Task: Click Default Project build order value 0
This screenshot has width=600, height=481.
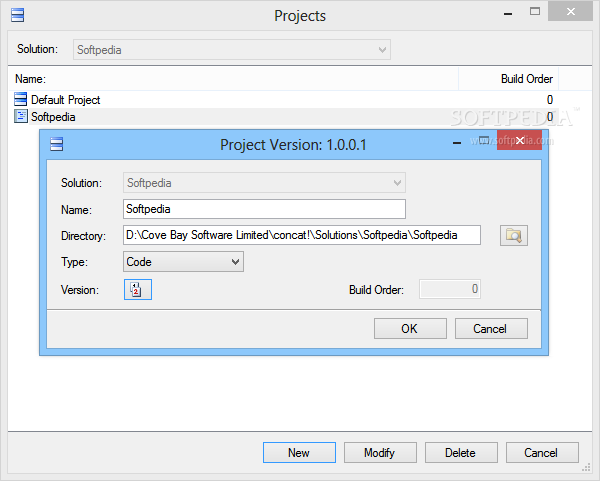Action: (x=549, y=99)
